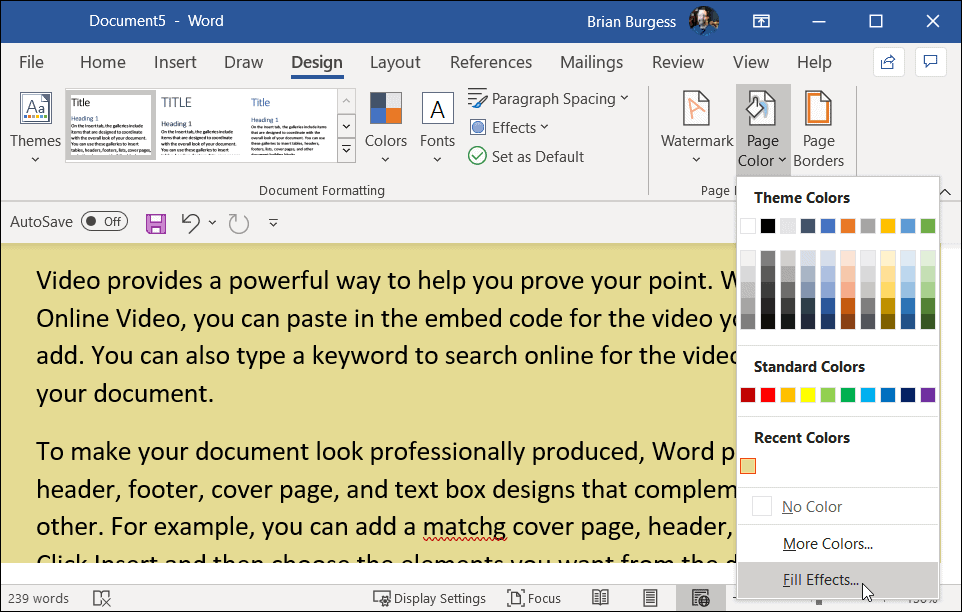
Task: Click Brian Burgess account picture
Action: coord(703,21)
